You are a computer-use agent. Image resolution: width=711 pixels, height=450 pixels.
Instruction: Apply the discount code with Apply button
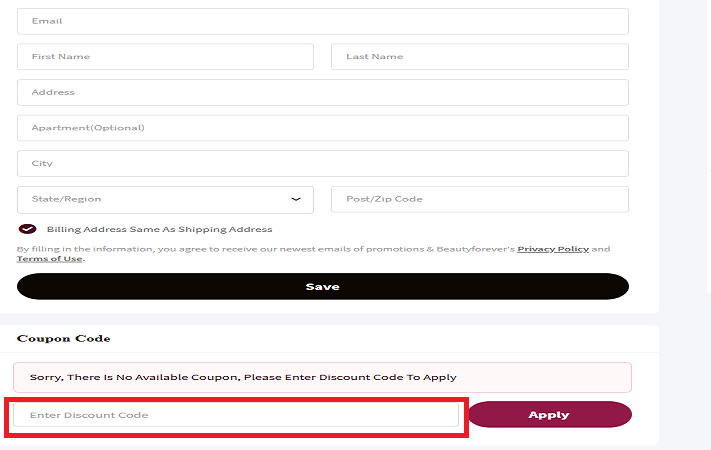pyautogui.click(x=549, y=415)
